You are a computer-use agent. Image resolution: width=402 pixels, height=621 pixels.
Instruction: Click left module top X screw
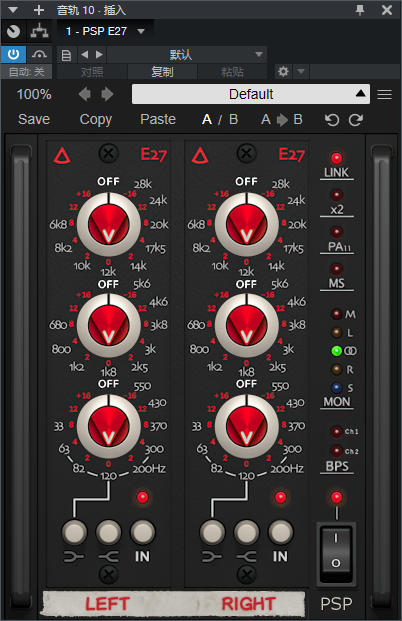click(x=109, y=153)
